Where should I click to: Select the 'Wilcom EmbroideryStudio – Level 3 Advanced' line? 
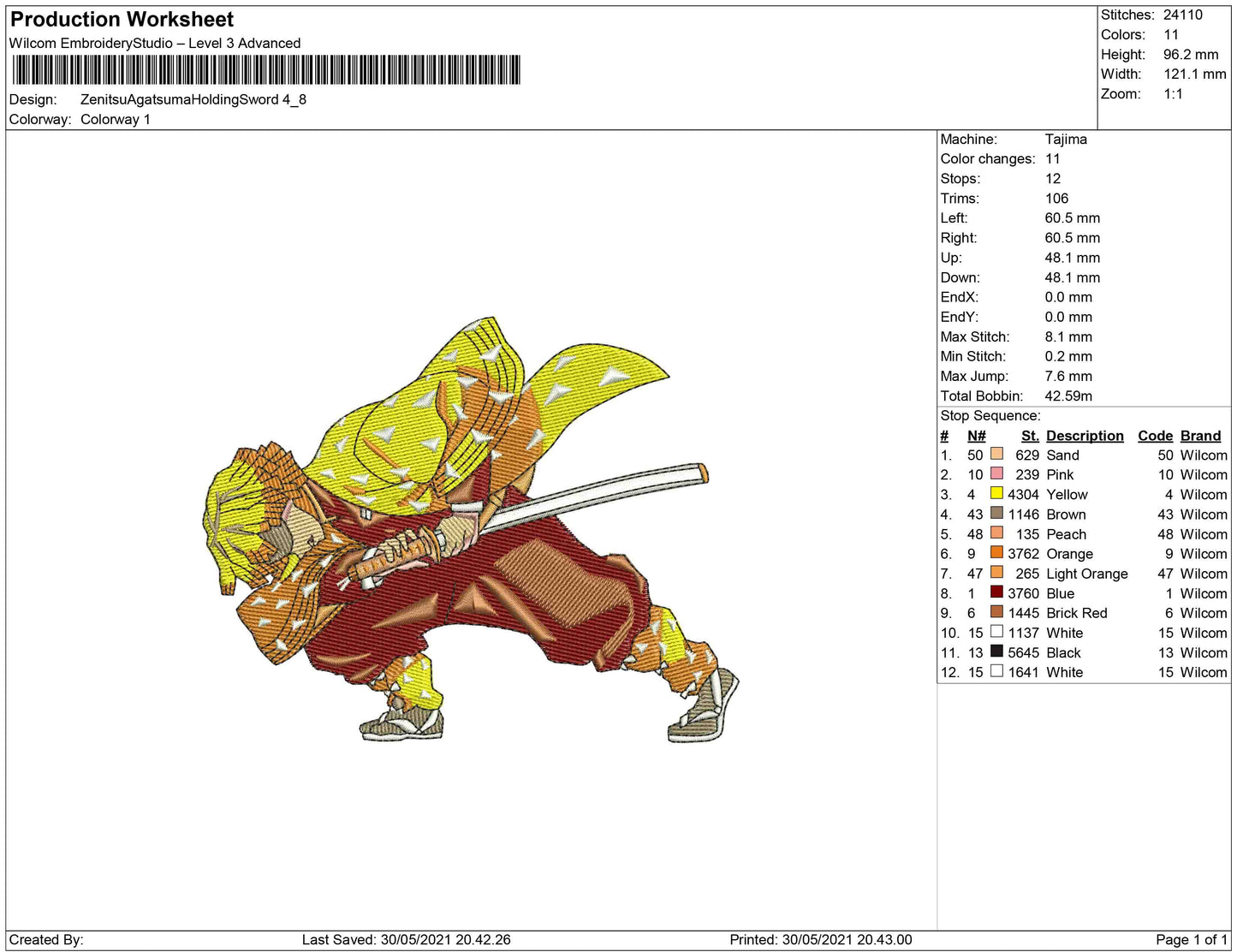point(155,43)
